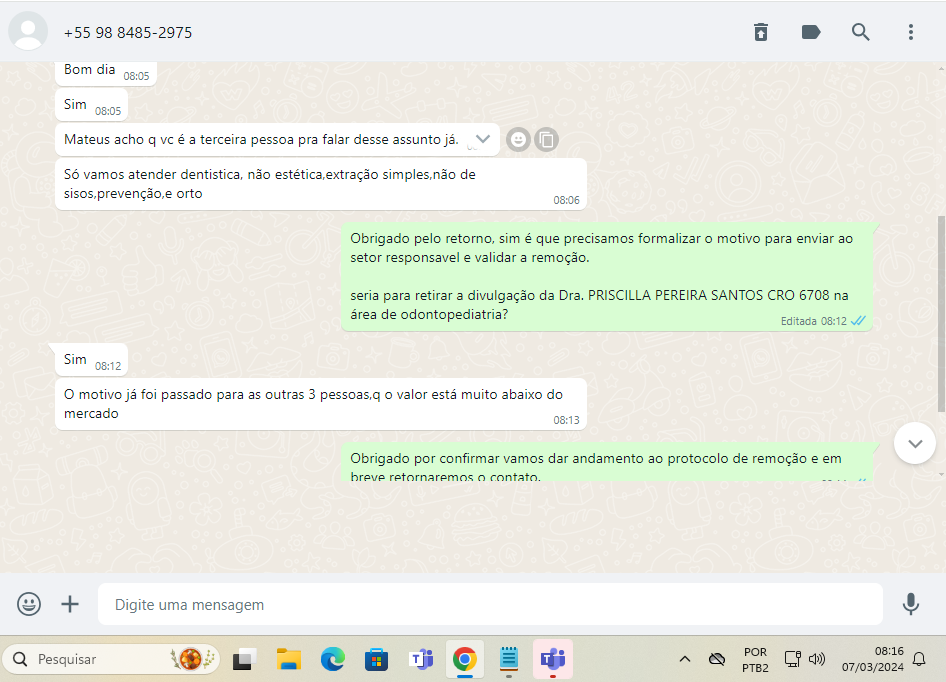React with emoji to Mateus message
The image size is (946, 682).
coord(518,140)
